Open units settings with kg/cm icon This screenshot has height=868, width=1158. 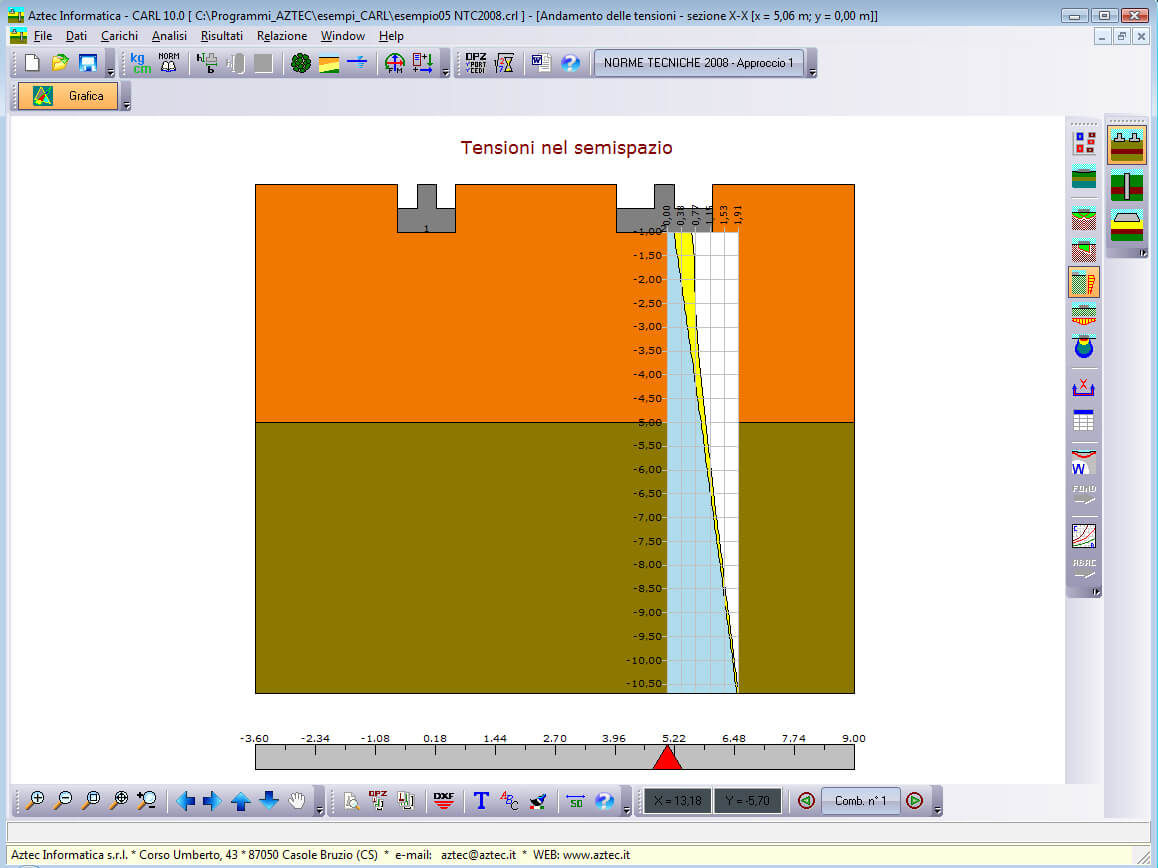tap(141, 63)
